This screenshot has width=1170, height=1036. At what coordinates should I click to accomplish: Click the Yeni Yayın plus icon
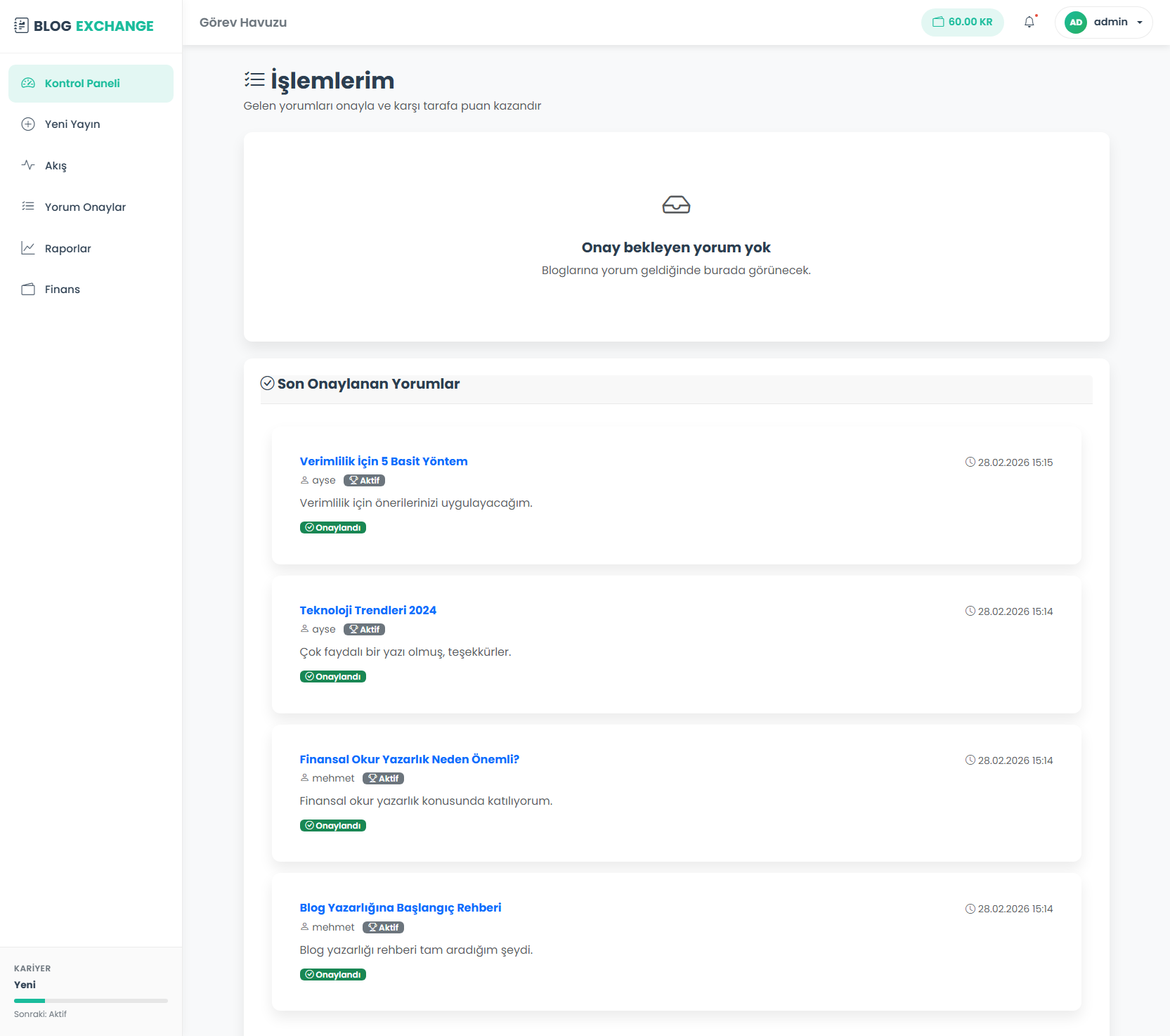[x=28, y=124]
